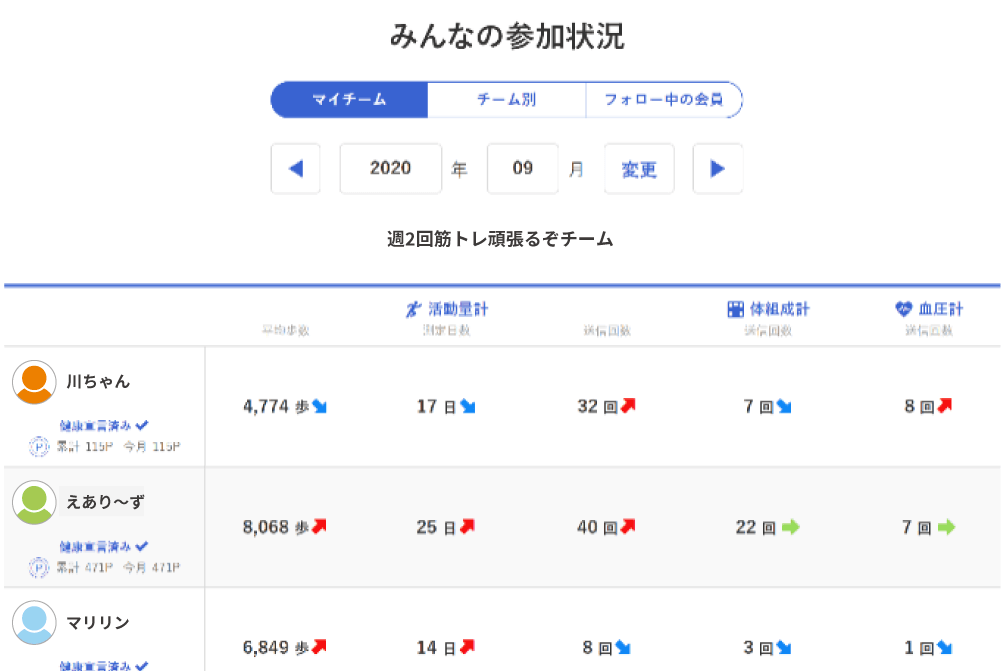Open the チーム別 tab
1001x671 pixels.
[506, 100]
